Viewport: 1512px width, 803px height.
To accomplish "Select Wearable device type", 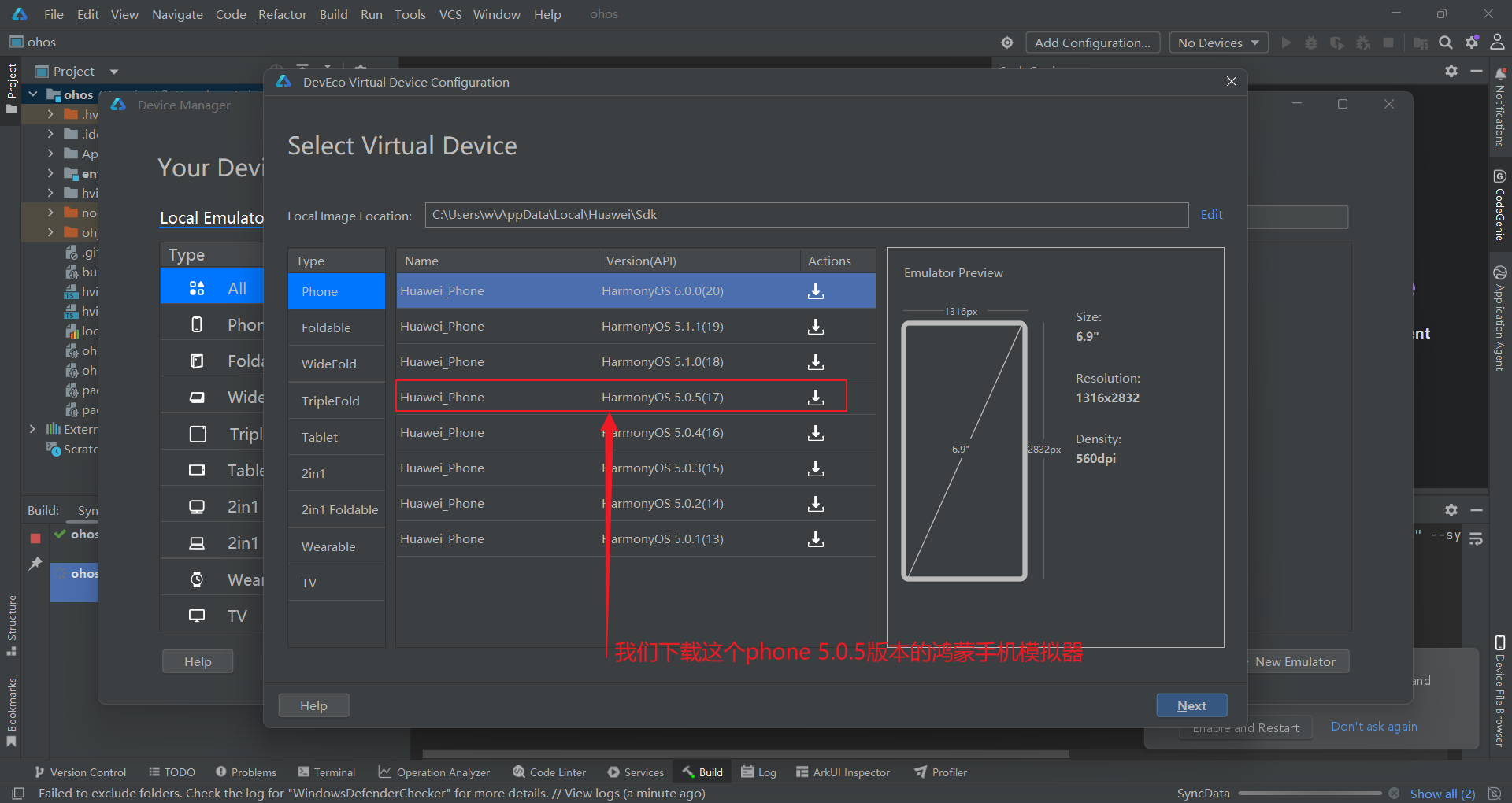I will [328, 547].
